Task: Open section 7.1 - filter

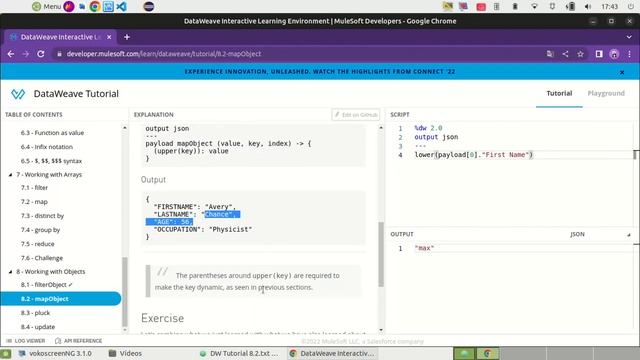Action: [34, 188]
